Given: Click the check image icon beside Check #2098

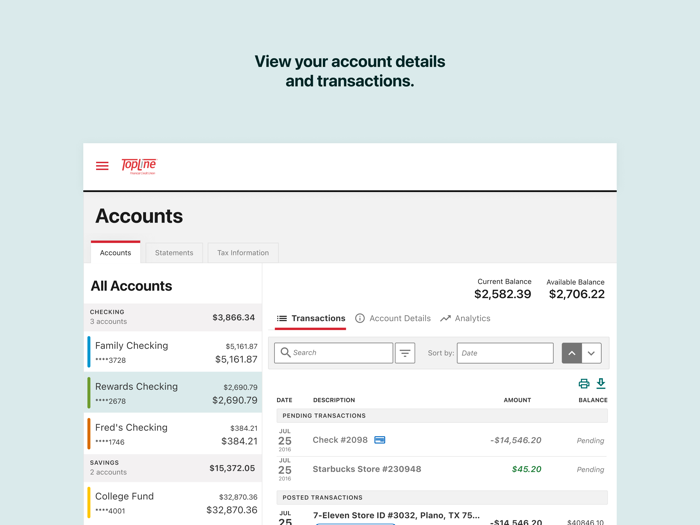Looking at the screenshot, I should pos(379,440).
